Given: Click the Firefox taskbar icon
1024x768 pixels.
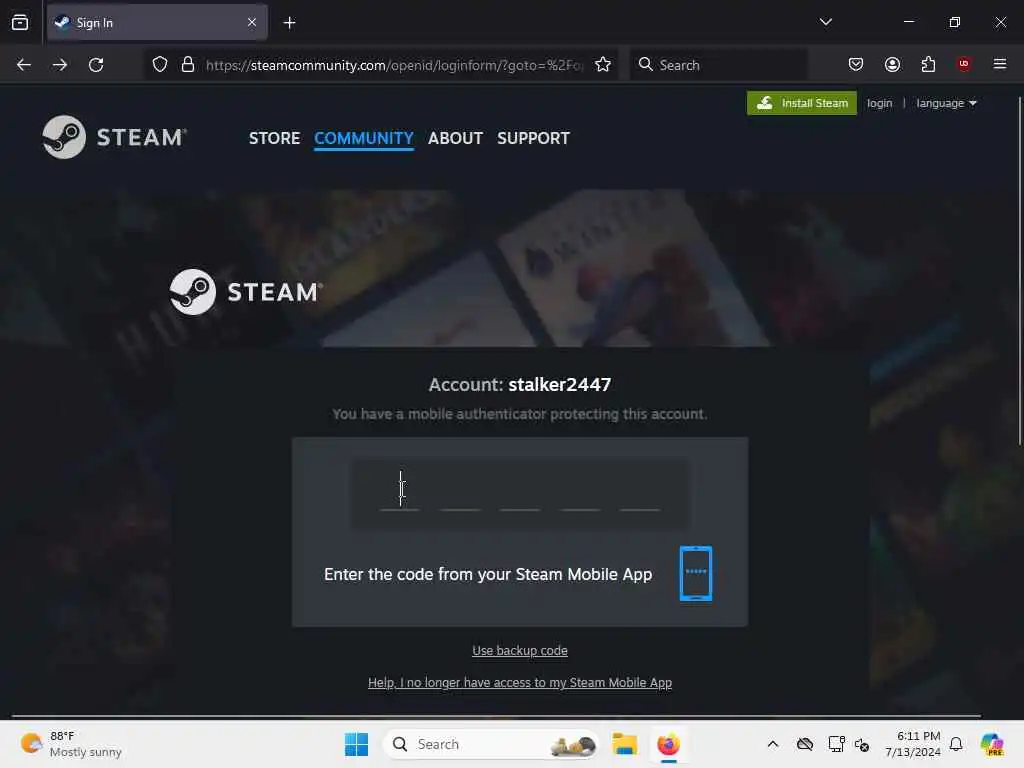Looking at the screenshot, I should pos(668,744).
